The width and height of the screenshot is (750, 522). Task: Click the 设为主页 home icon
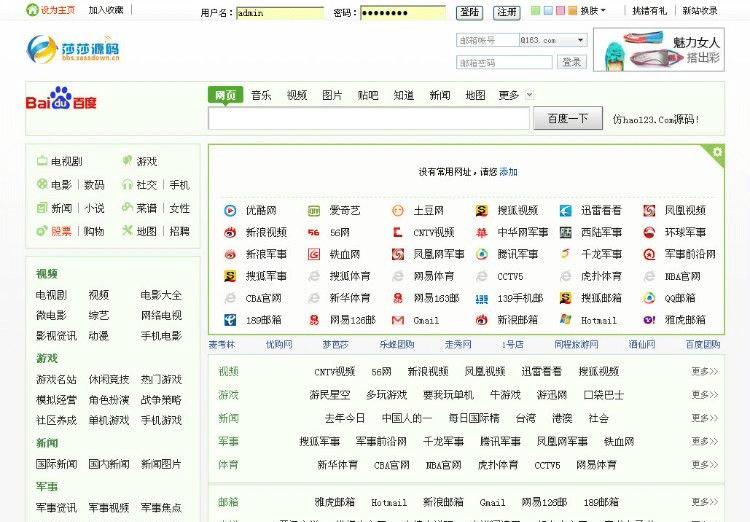tap(32, 10)
